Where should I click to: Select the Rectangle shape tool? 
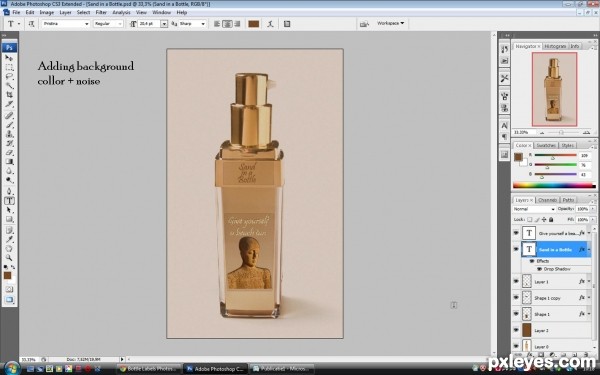pos(9,219)
